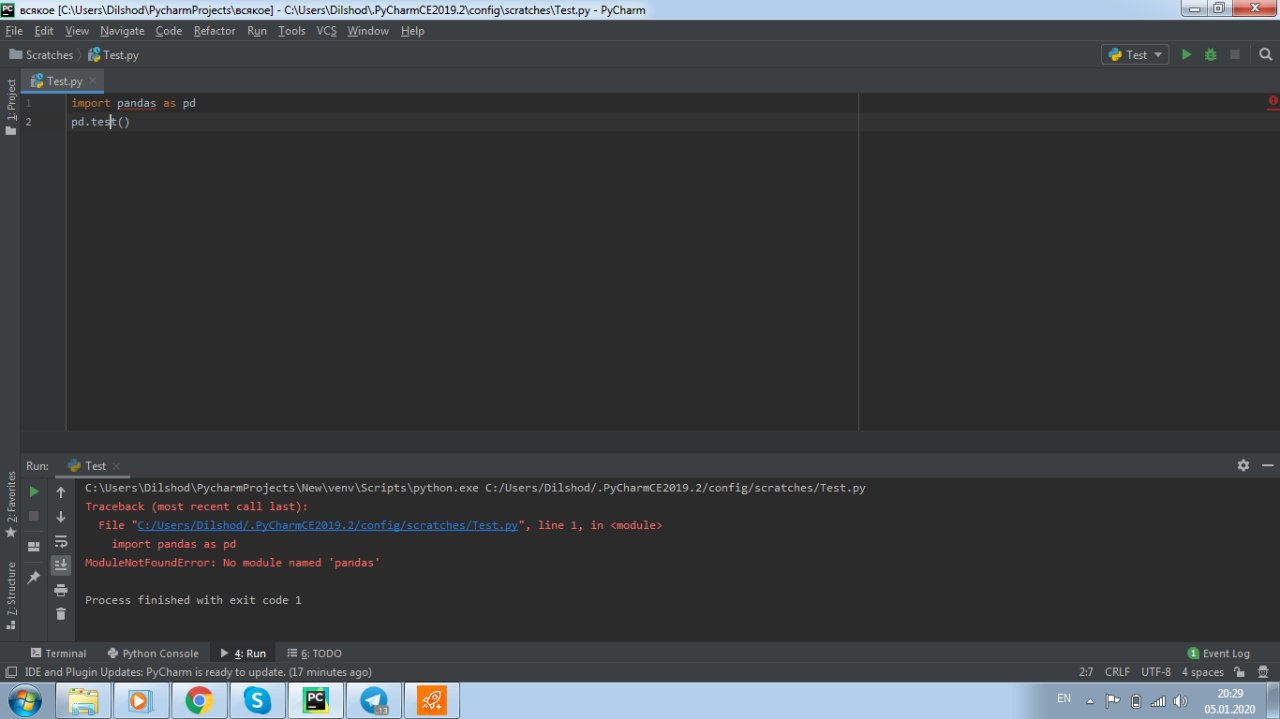Show hidden system tray icons

pos(1090,701)
